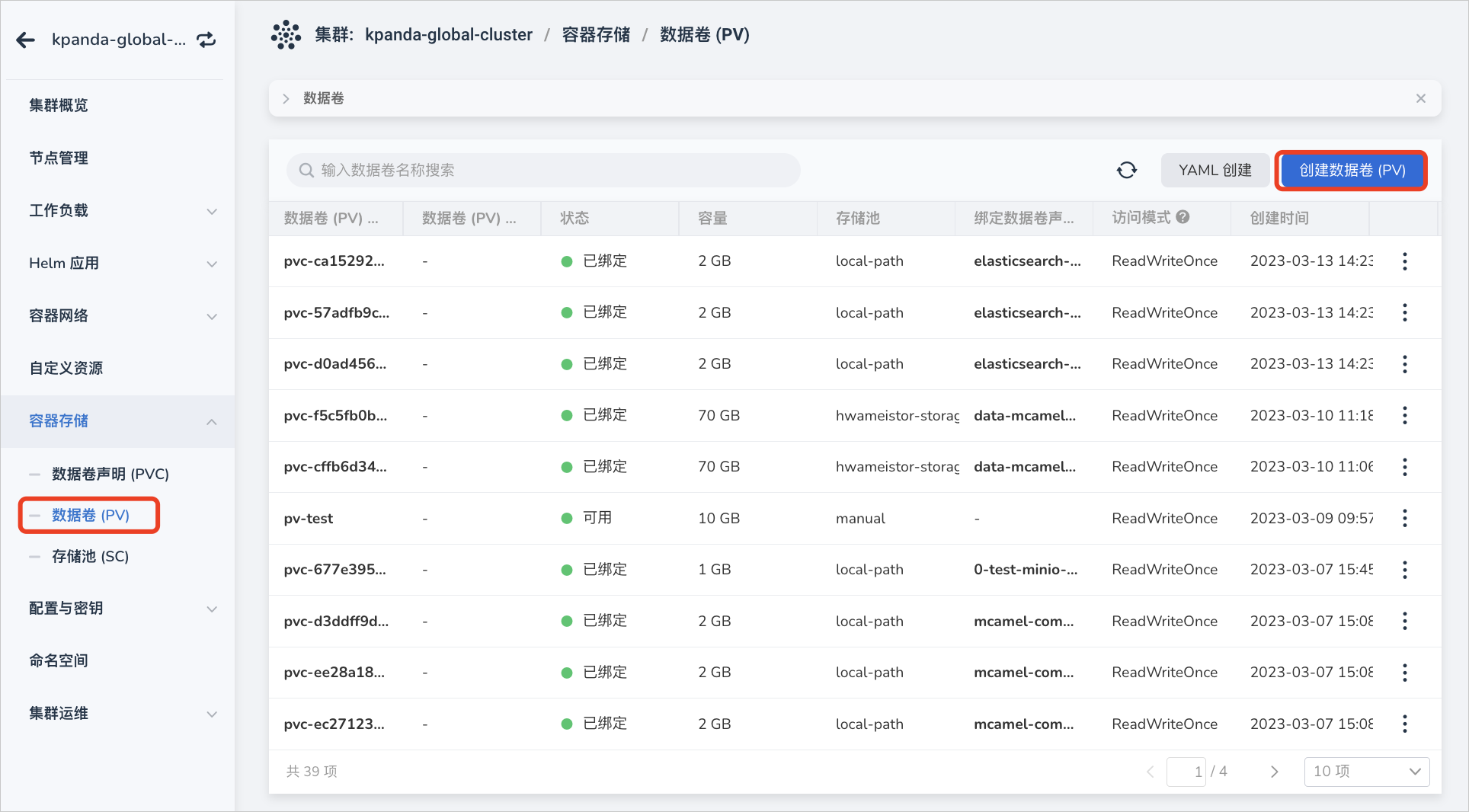Open pvc-677e395 volume details
Image resolution: width=1469 pixels, height=812 pixels.
(x=334, y=570)
